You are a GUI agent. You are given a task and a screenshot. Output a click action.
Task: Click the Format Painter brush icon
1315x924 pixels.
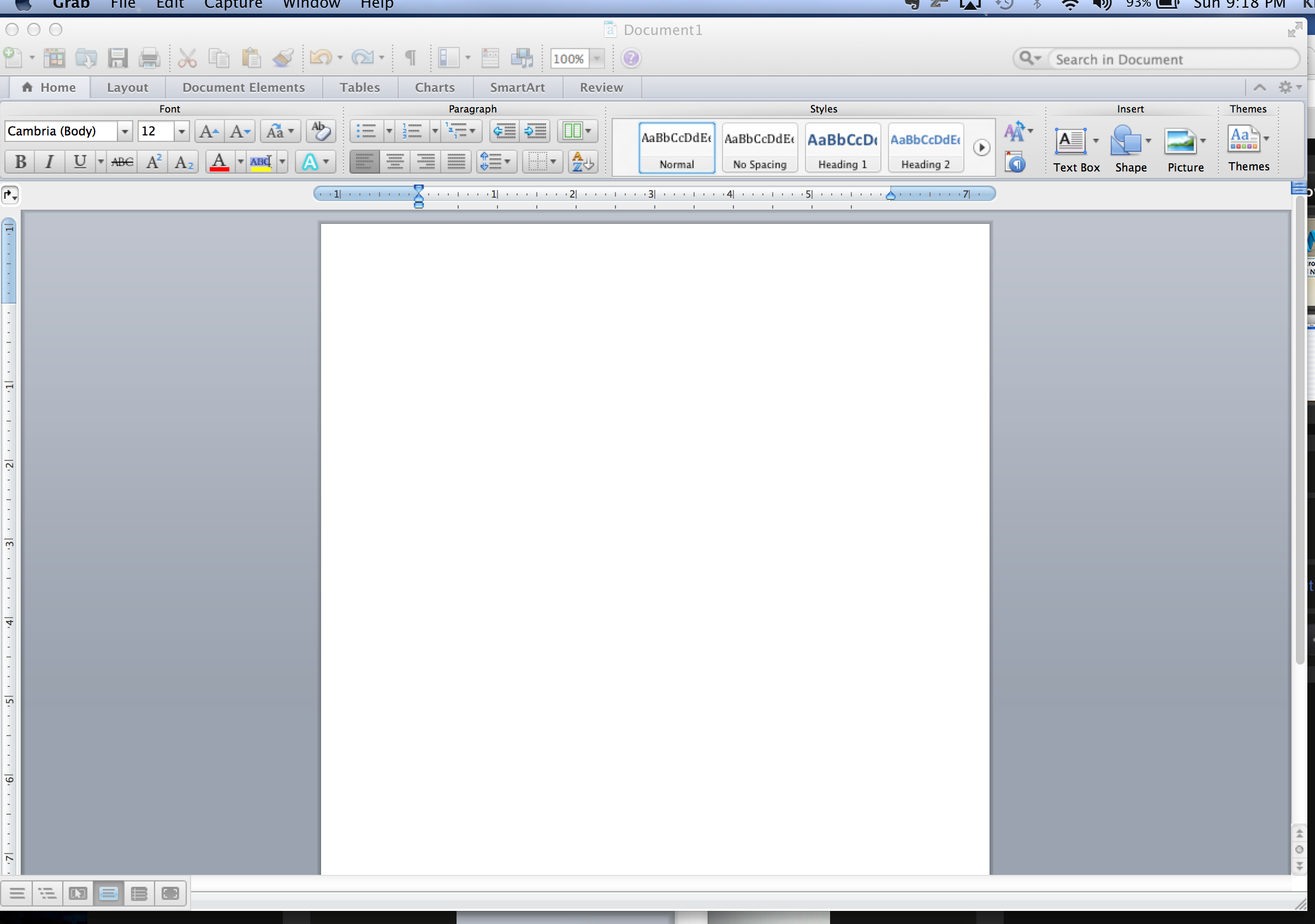click(283, 58)
